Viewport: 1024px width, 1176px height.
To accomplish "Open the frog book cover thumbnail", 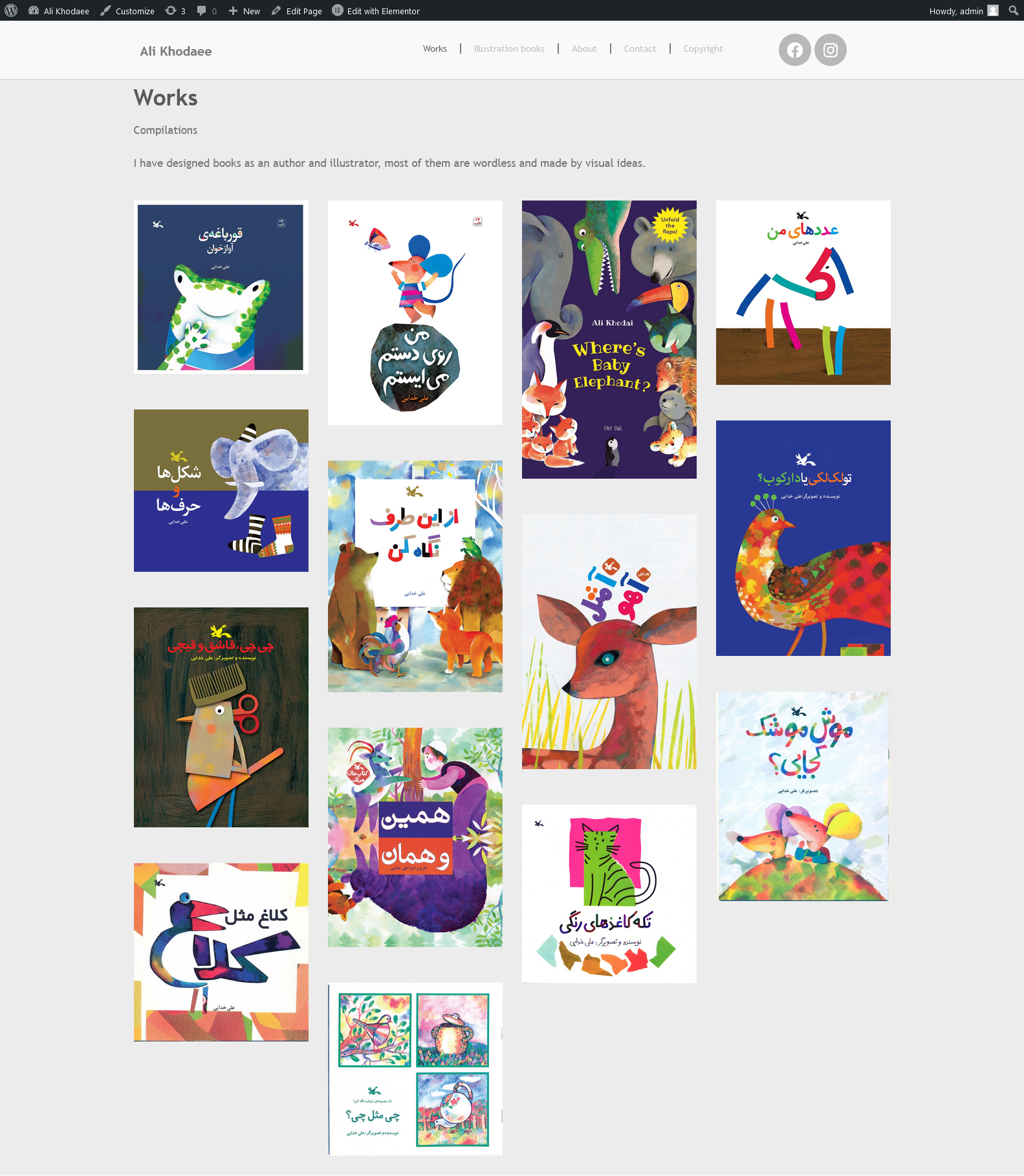I will (221, 287).
